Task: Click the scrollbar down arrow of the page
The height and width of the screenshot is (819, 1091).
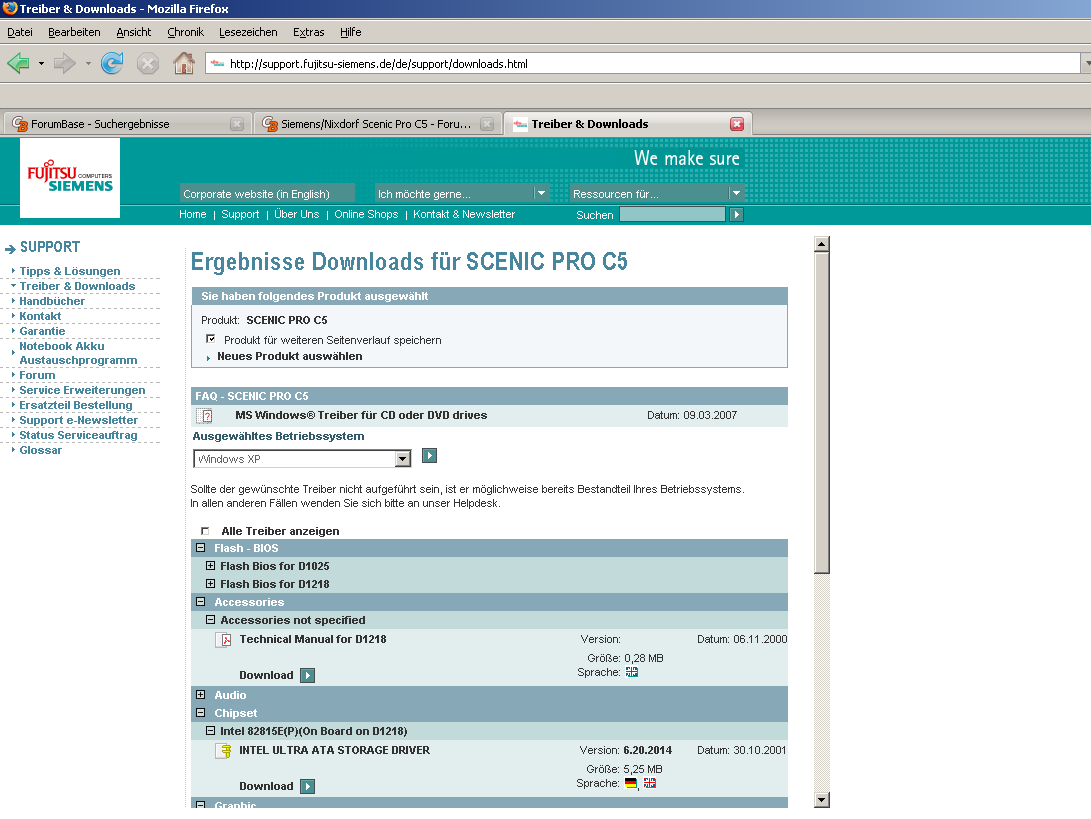Action: [822, 800]
